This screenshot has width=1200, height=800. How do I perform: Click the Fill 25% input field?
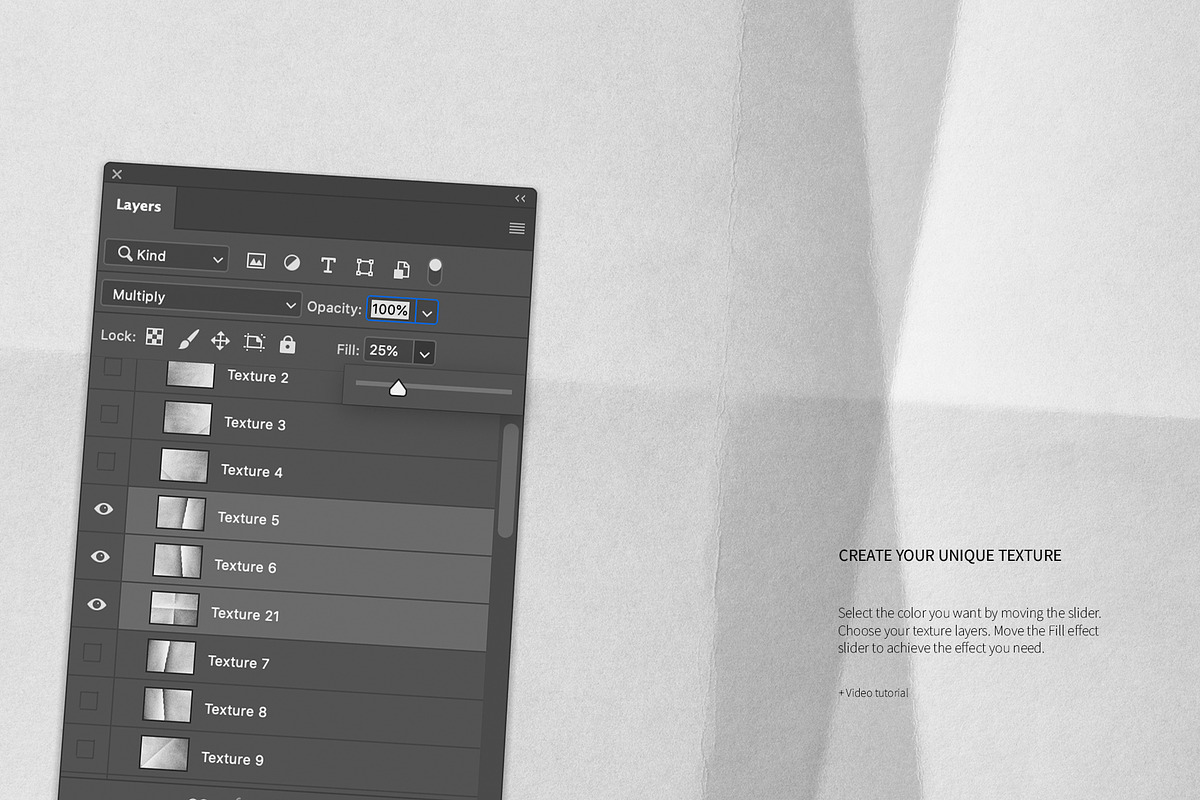388,350
